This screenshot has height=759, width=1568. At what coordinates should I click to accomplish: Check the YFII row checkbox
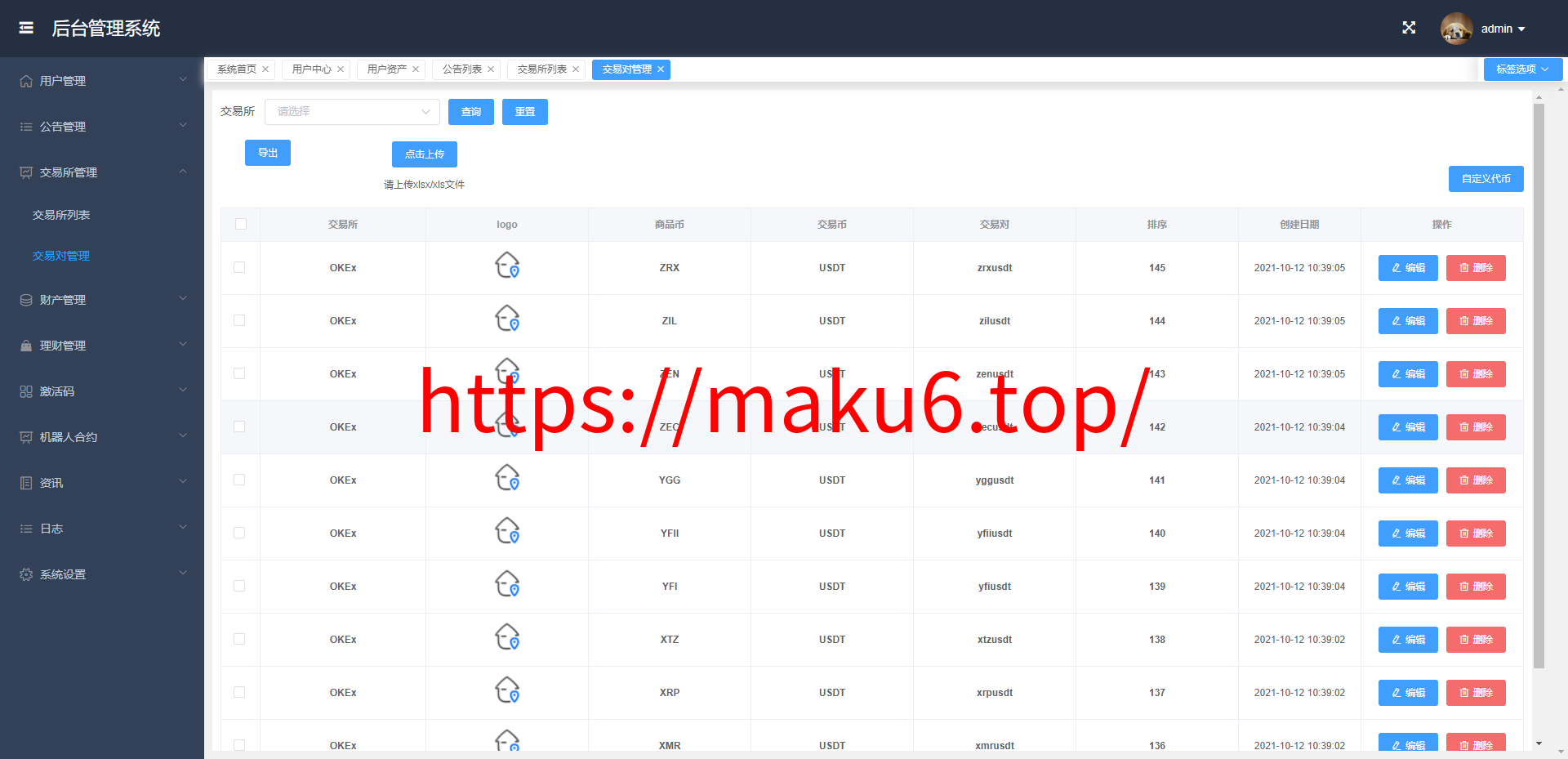tap(239, 533)
